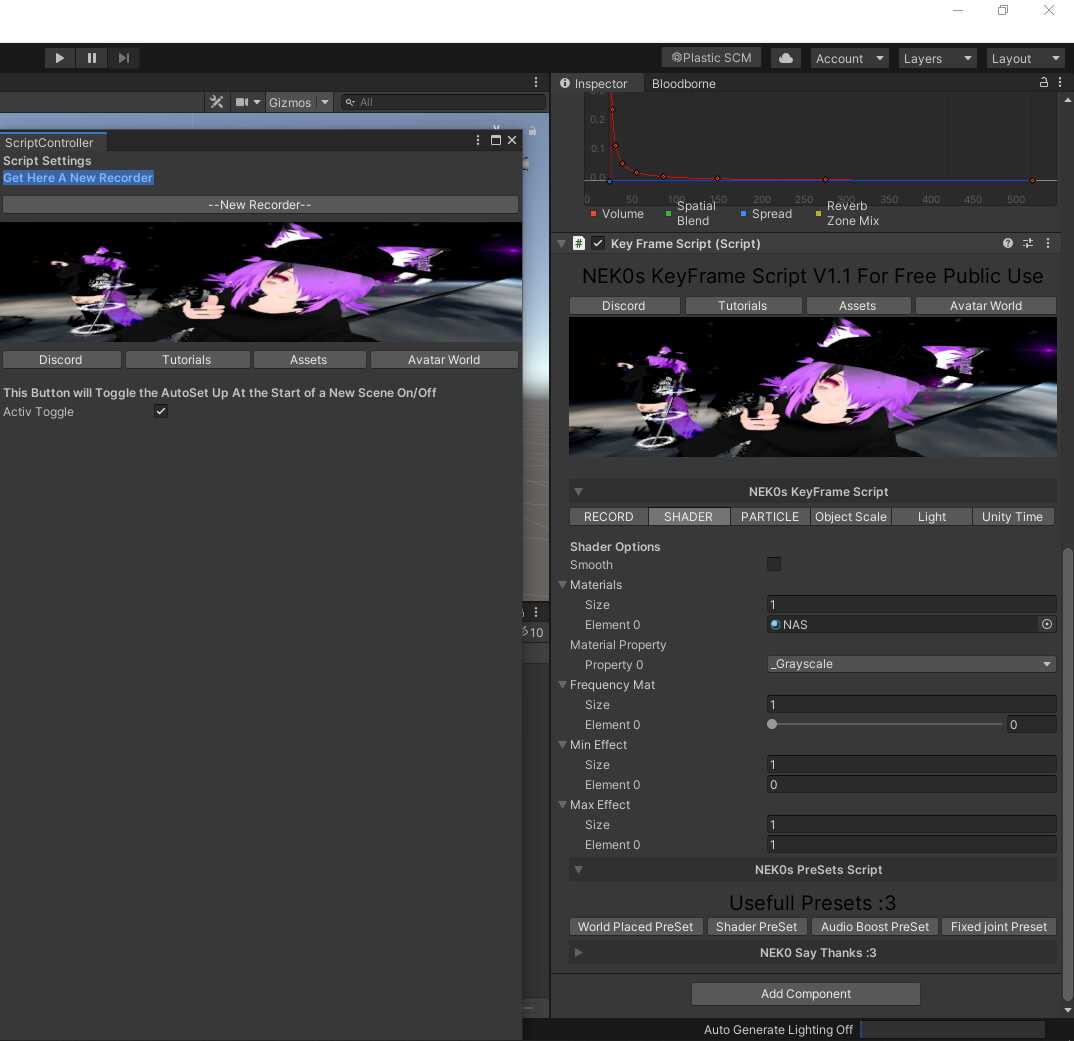Open Key Frame Script help icon
The height and width of the screenshot is (1041, 1074).
[1008, 243]
